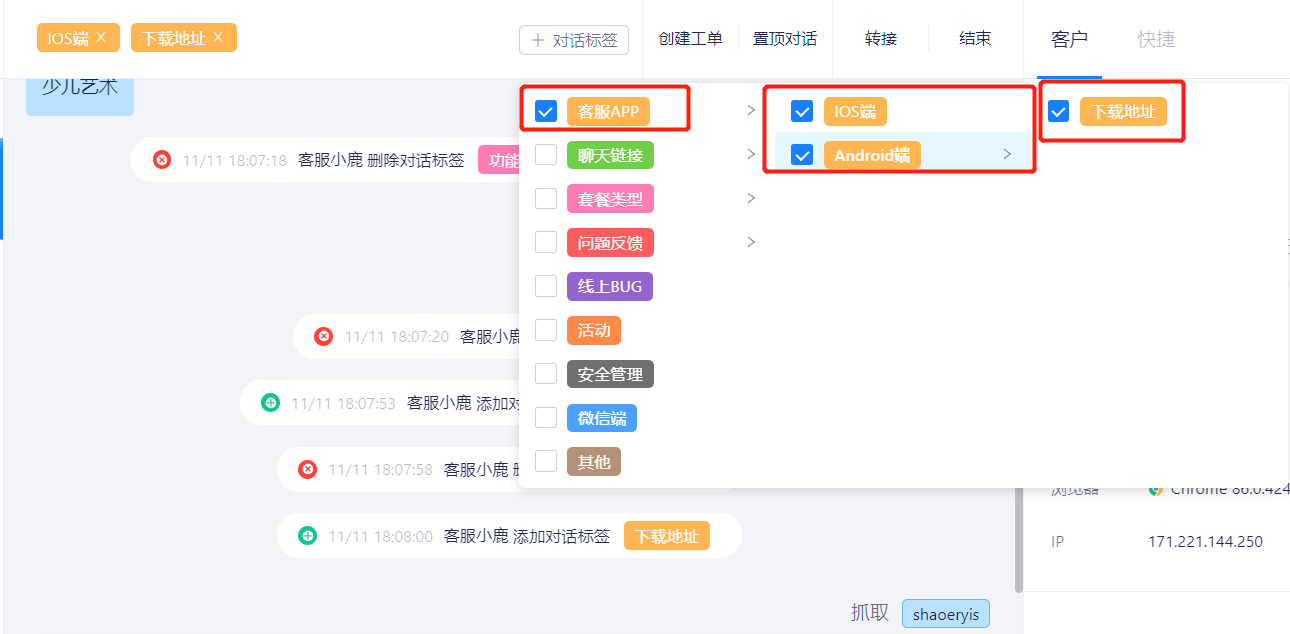Check the 其他 checkbox
Viewport: 1290px width, 634px height.
546,461
